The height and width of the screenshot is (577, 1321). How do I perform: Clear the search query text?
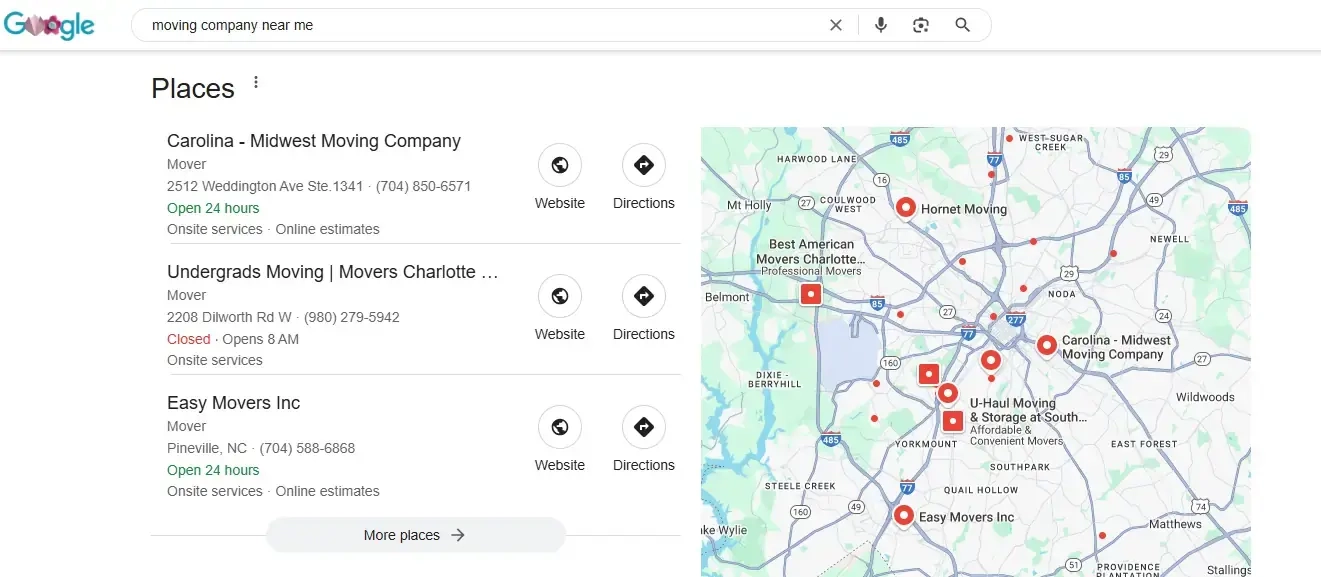pyautogui.click(x=836, y=26)
